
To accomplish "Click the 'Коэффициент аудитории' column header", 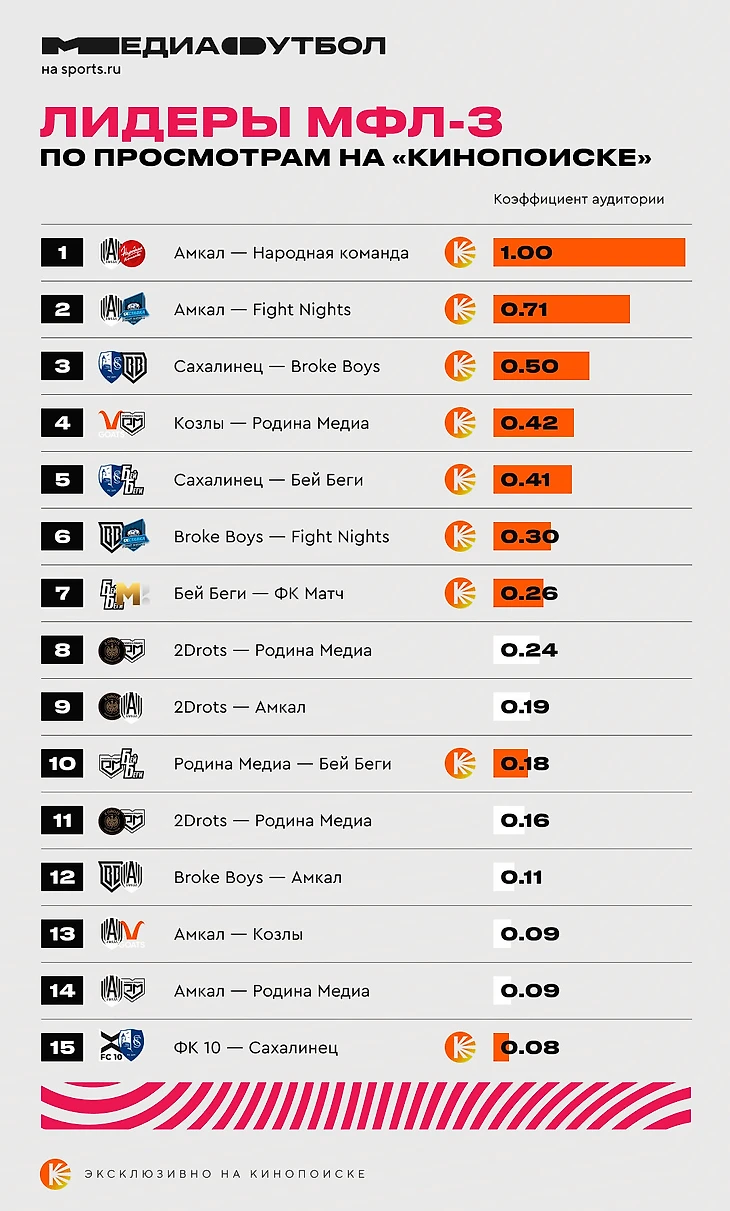I will (x=578, y=199).
